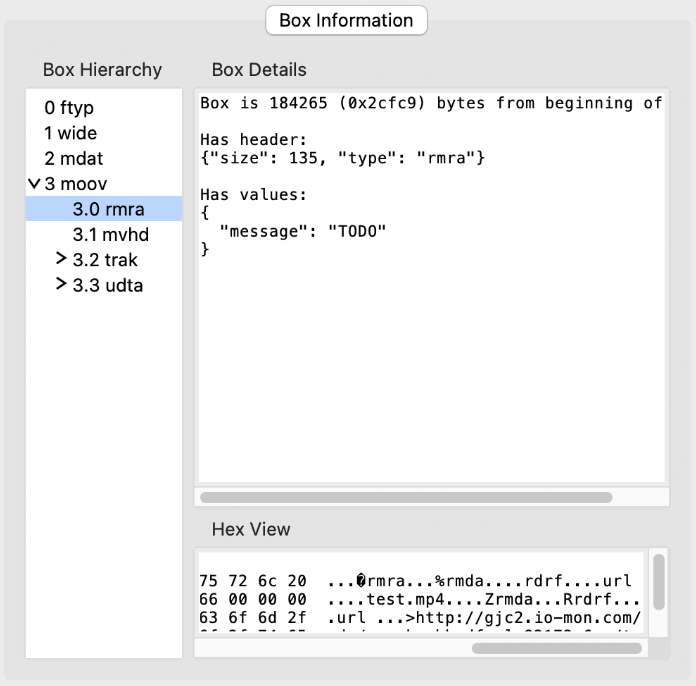Click the "message": "TODO" value line
The height and width of the screenshot is (686, 696).
302,231
